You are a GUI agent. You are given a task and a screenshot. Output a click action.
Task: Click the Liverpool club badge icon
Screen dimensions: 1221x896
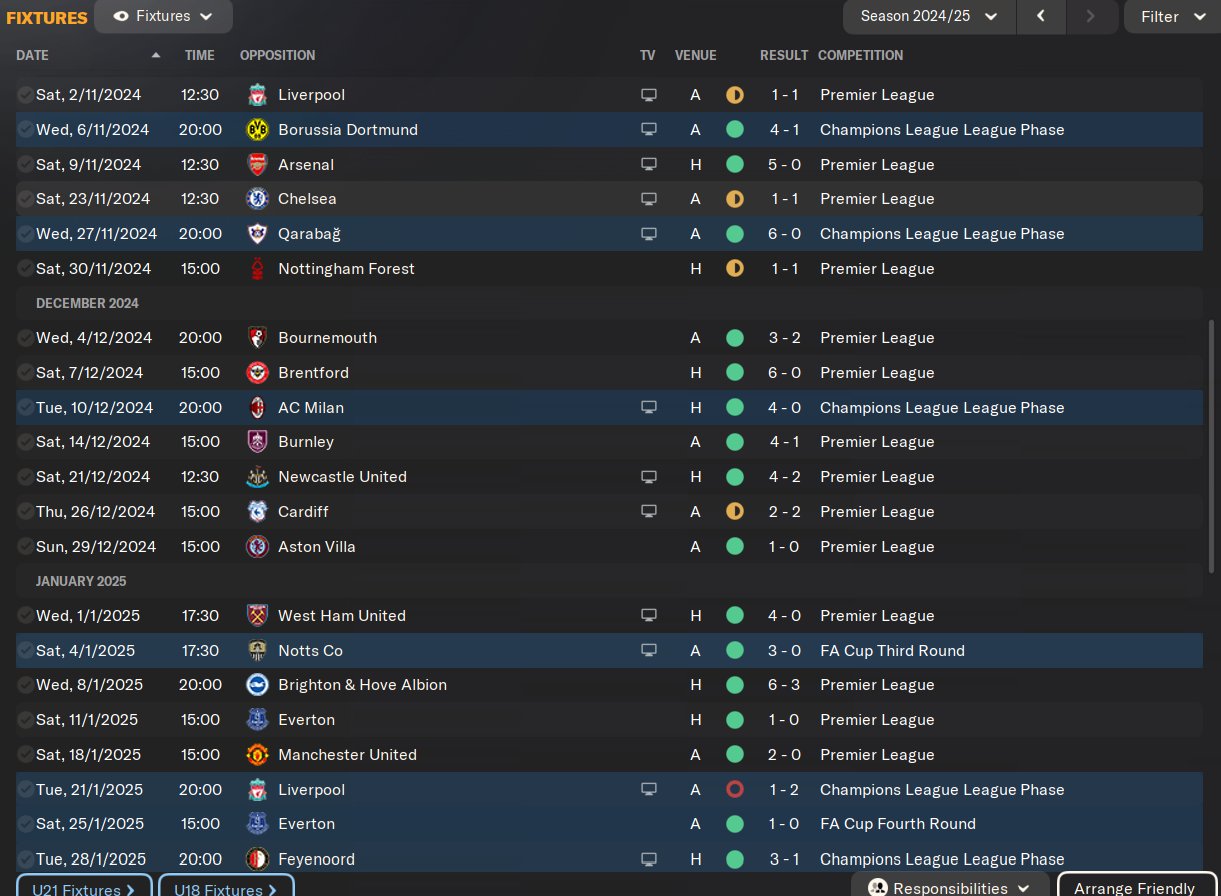[257, 95]
